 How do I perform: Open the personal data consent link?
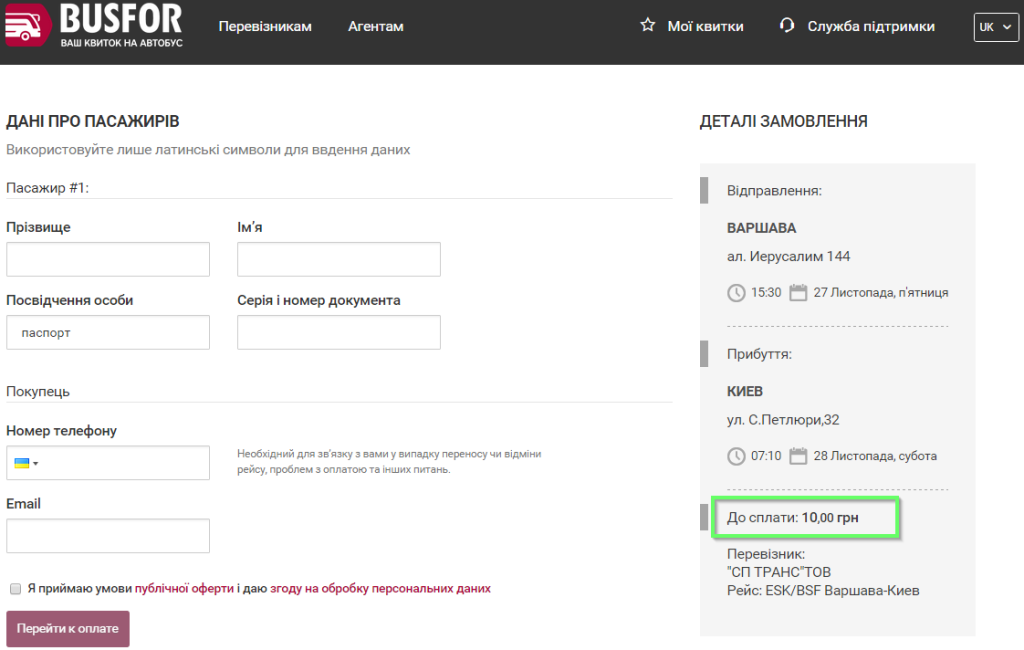[x=380, y=589]
